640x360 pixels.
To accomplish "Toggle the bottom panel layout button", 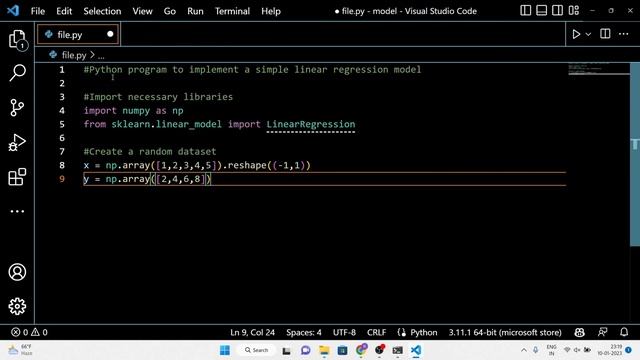I will pos(542,11).
